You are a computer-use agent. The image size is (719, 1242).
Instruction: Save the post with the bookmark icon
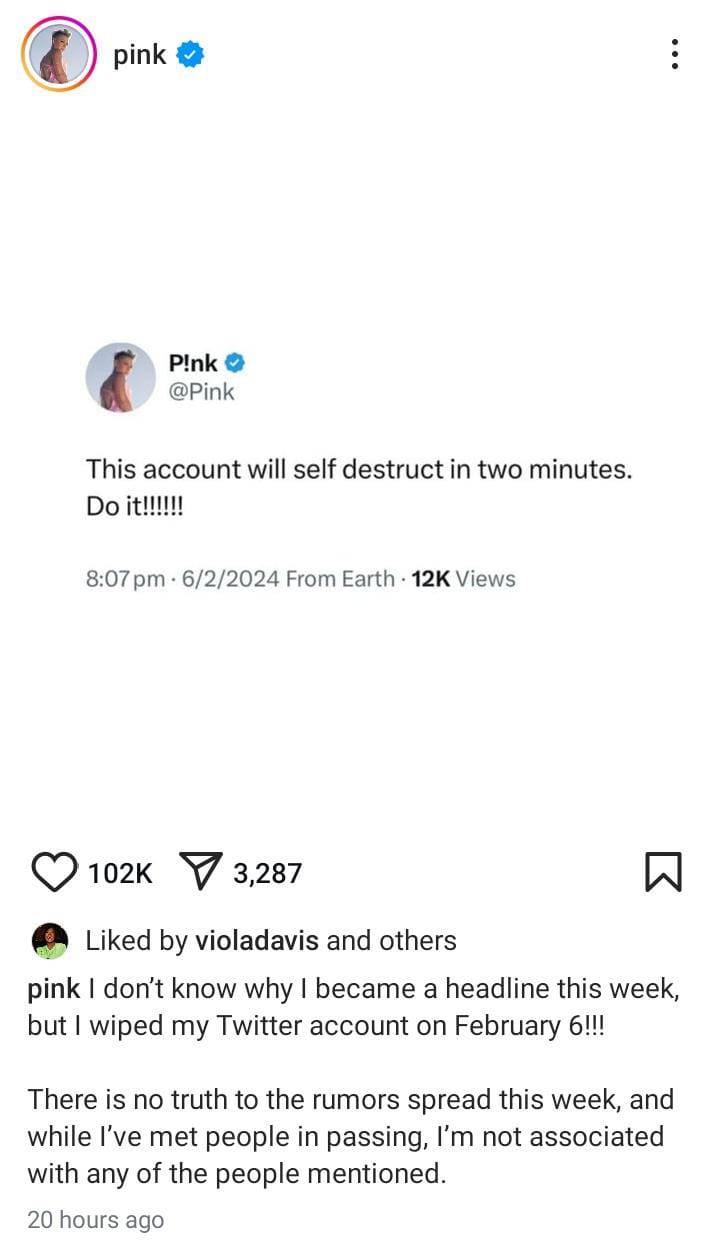(x=664, y=872)
